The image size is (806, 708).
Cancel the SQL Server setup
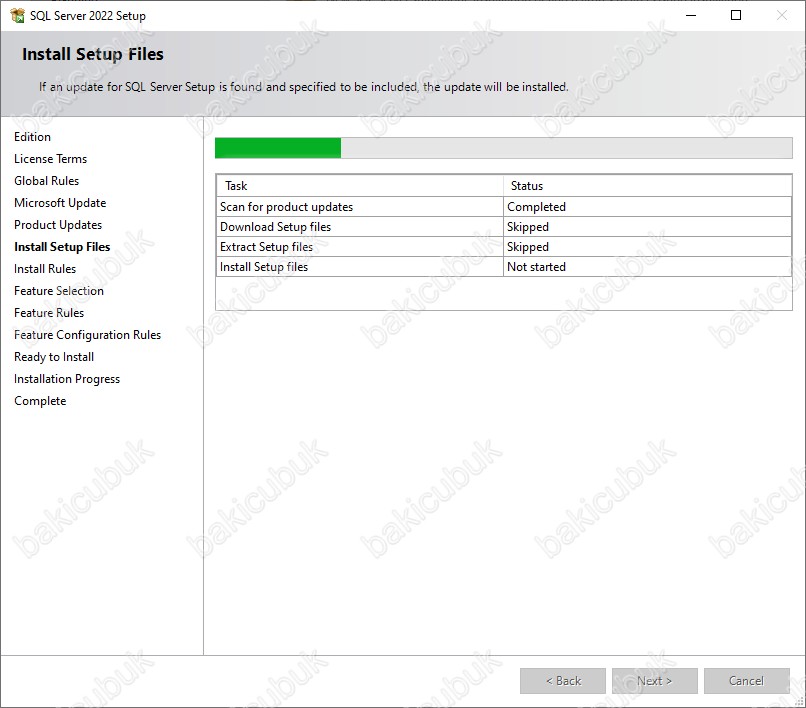[746, 681]
